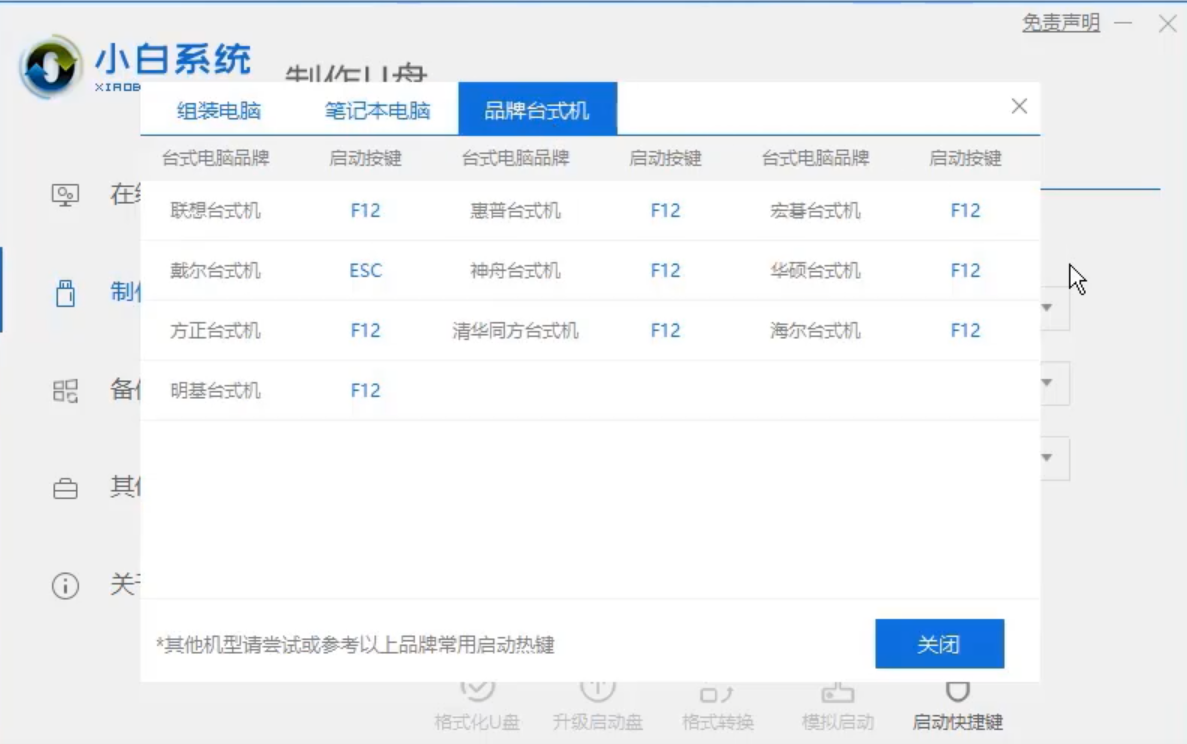The width and height of the screenshot is (1187, 744).
Task: Click the briefcase icon in the sidebar
Action: (65, 488)
